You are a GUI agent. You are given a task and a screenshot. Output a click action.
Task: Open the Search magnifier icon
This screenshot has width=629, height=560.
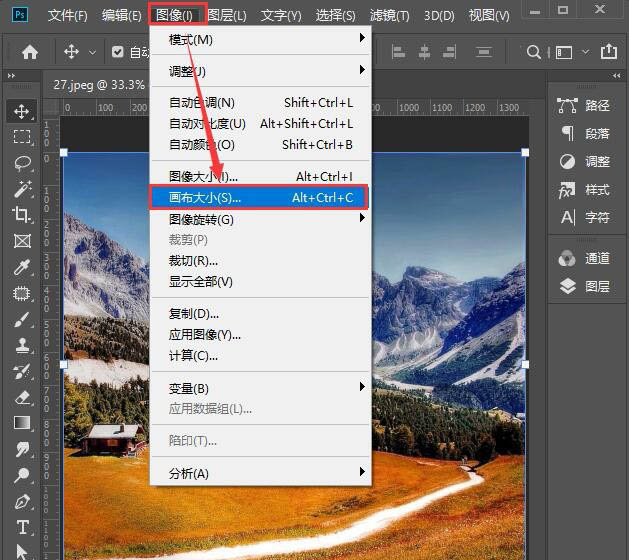click(x=534, y=52)
